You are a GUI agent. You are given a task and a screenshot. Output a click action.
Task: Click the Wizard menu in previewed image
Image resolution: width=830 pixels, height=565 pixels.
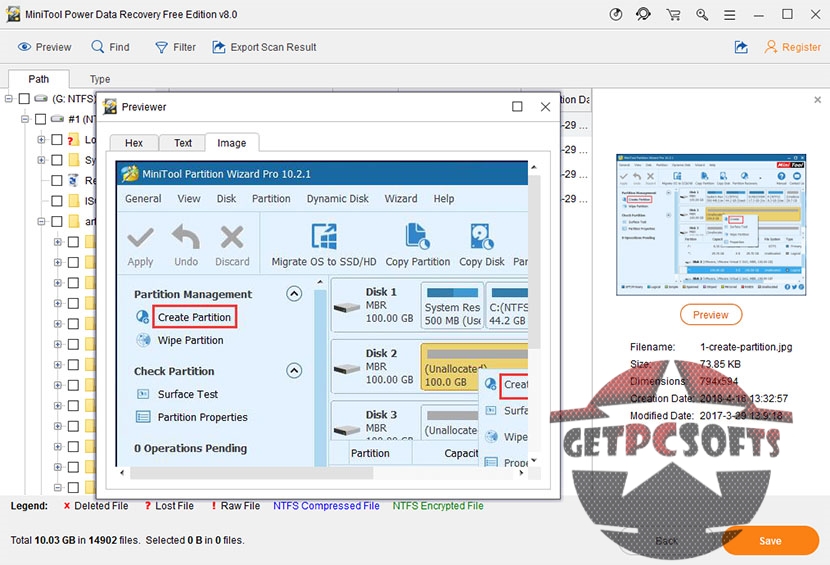pos(401,199)
